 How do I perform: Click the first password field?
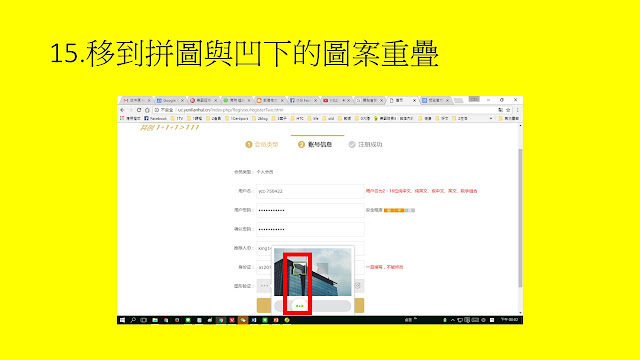310,210
